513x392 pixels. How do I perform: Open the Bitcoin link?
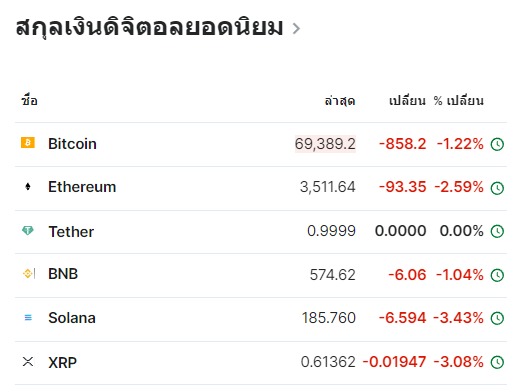pyautogui.click(x=72, y=144)
